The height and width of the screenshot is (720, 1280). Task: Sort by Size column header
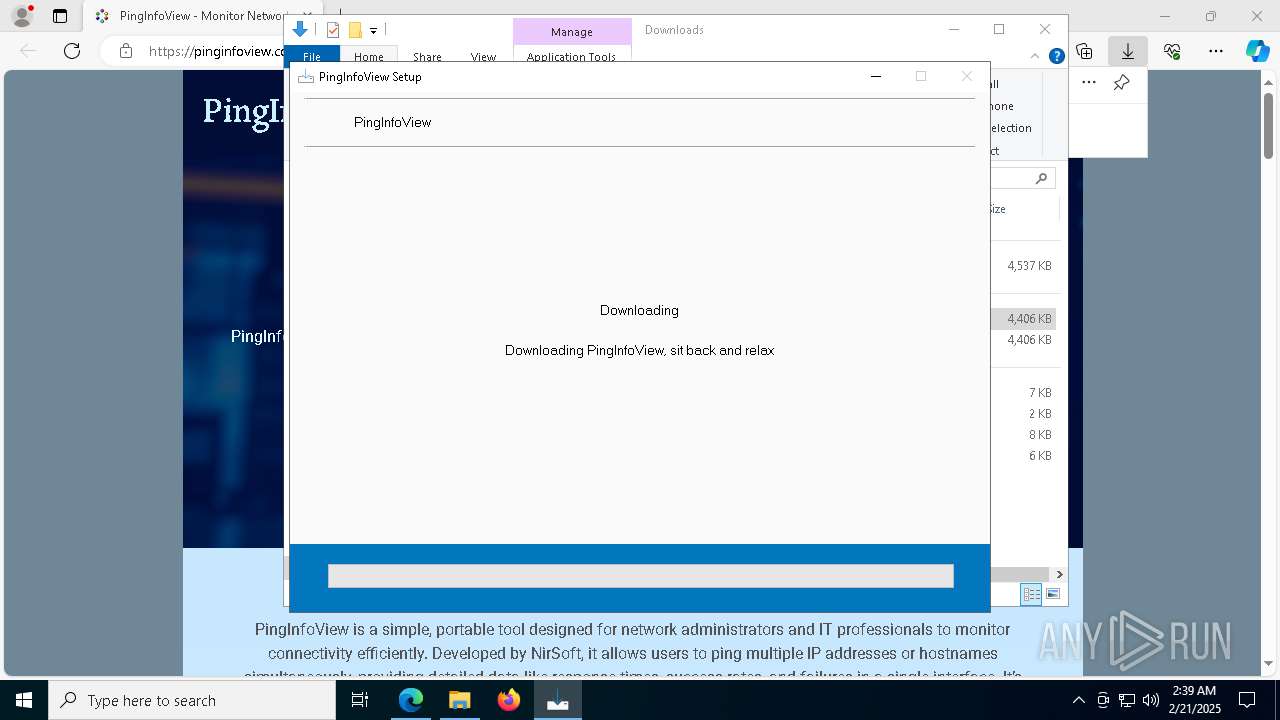coord(997,209)
